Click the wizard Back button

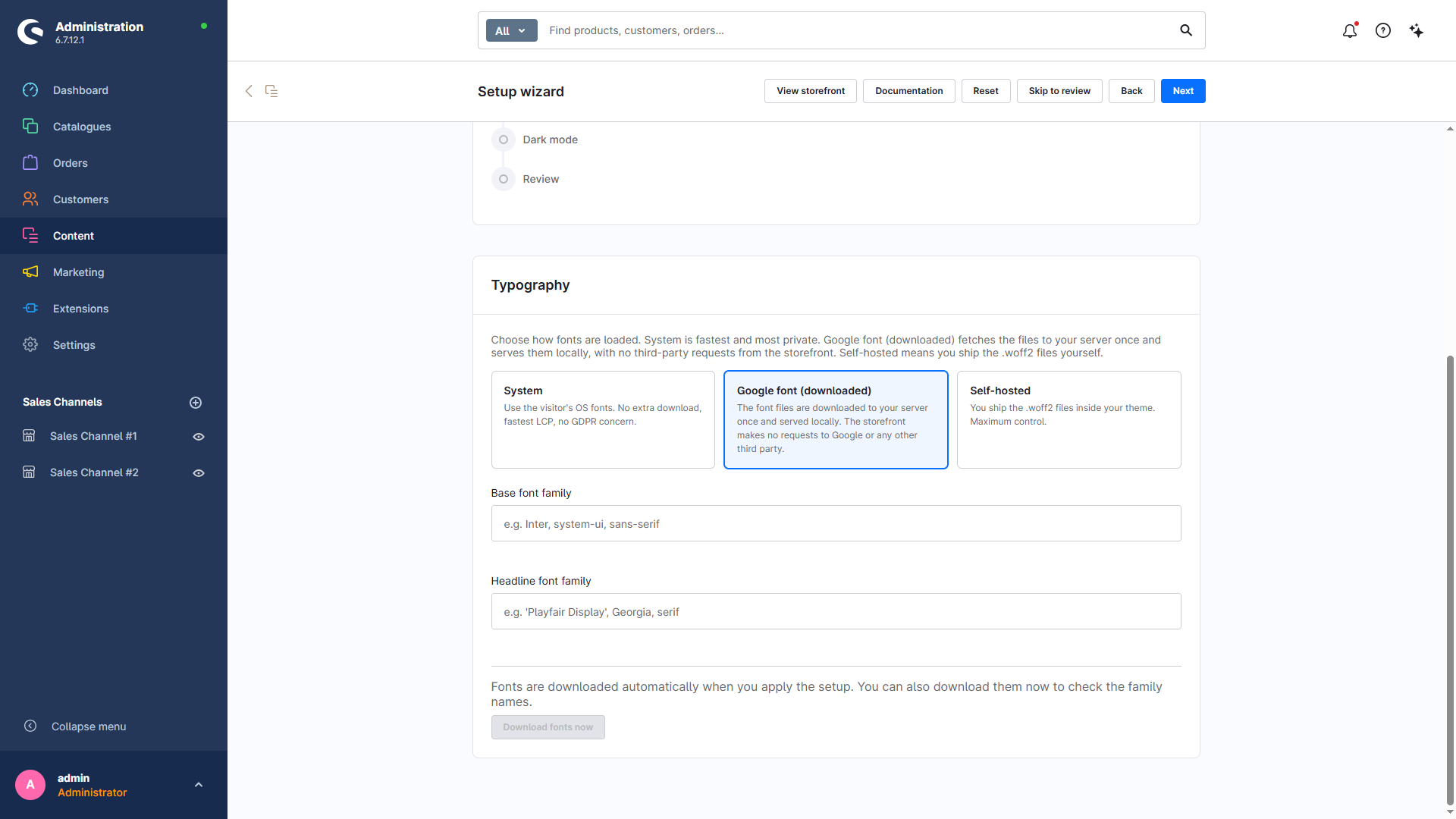click(1131, 91)
